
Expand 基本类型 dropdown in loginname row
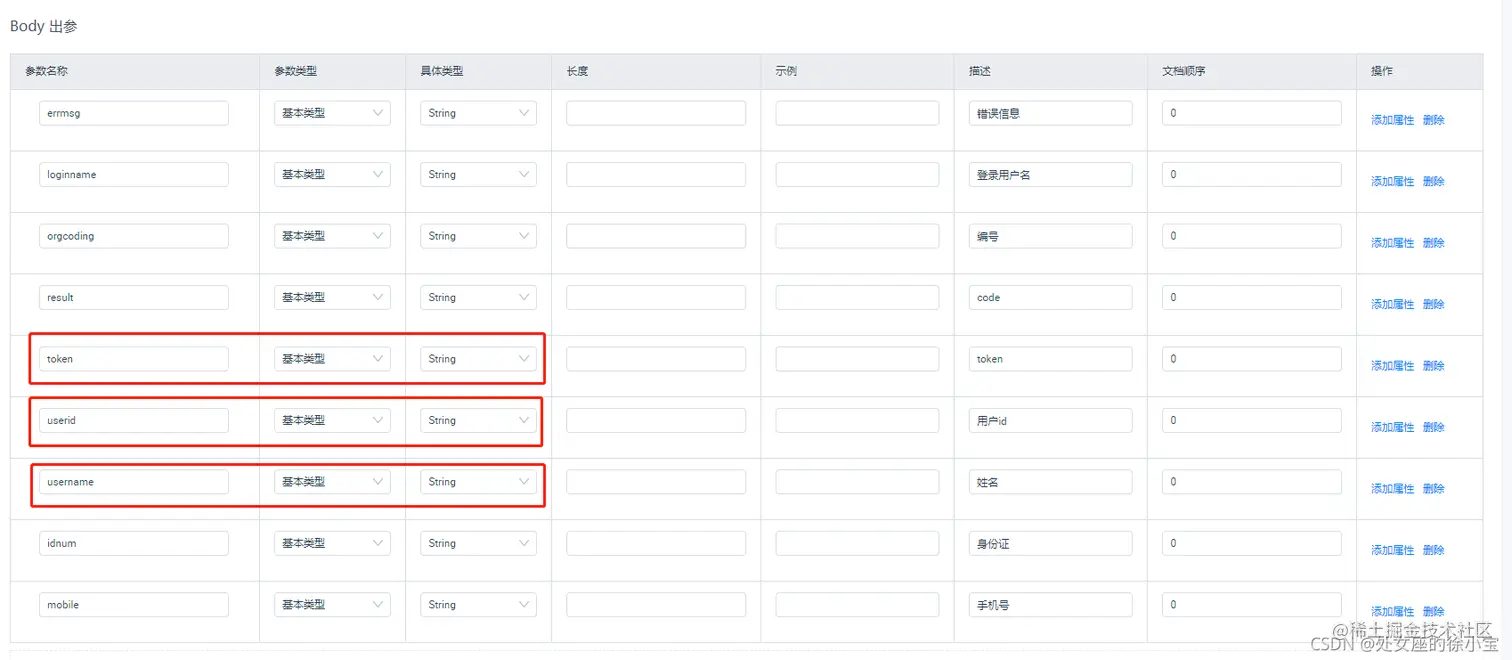(332, 174)
